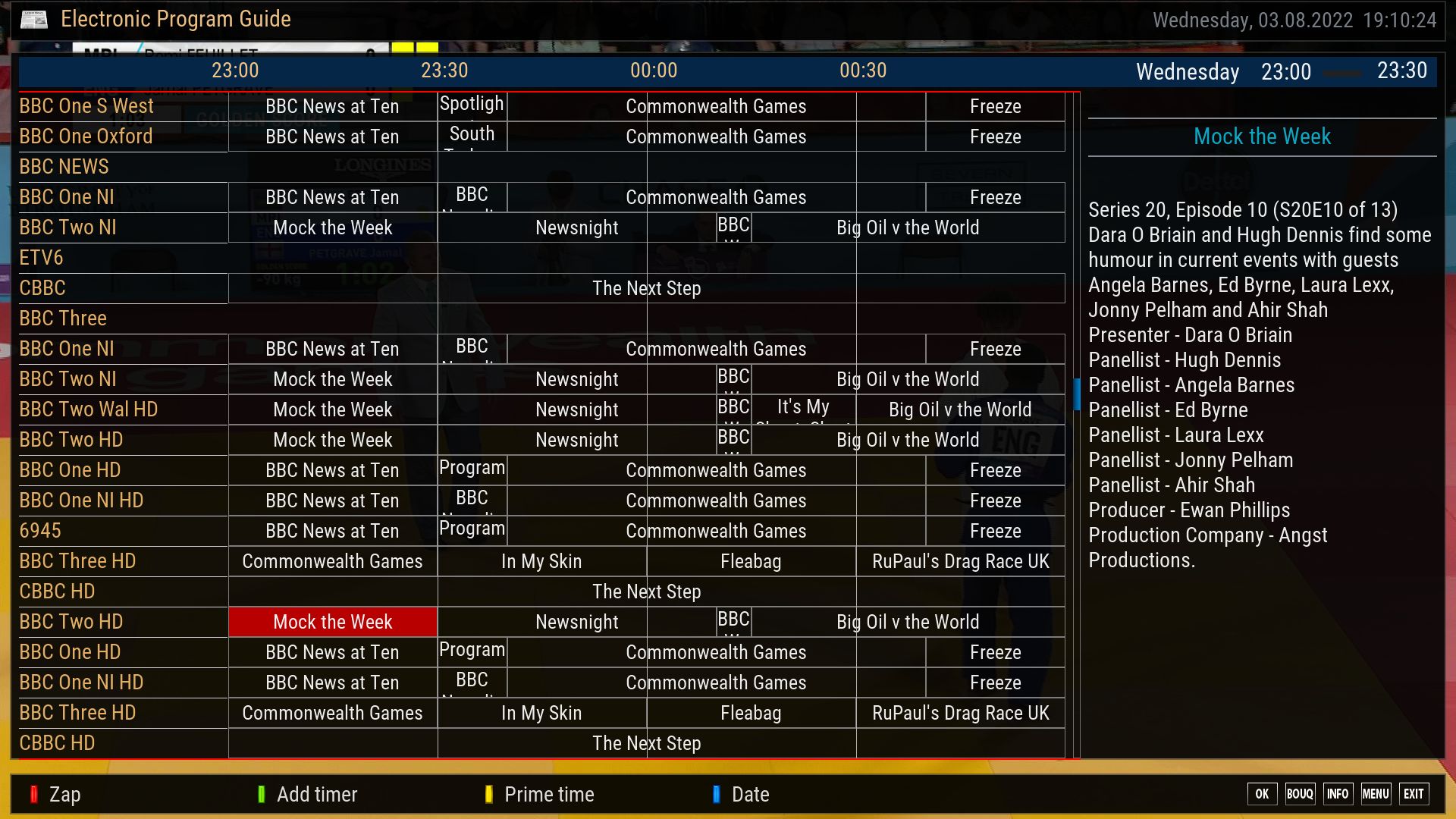This screenshot has width=1456, height=819.
Task: Click the 00:00 timeline header marker
Action: [x=654, y=71]
